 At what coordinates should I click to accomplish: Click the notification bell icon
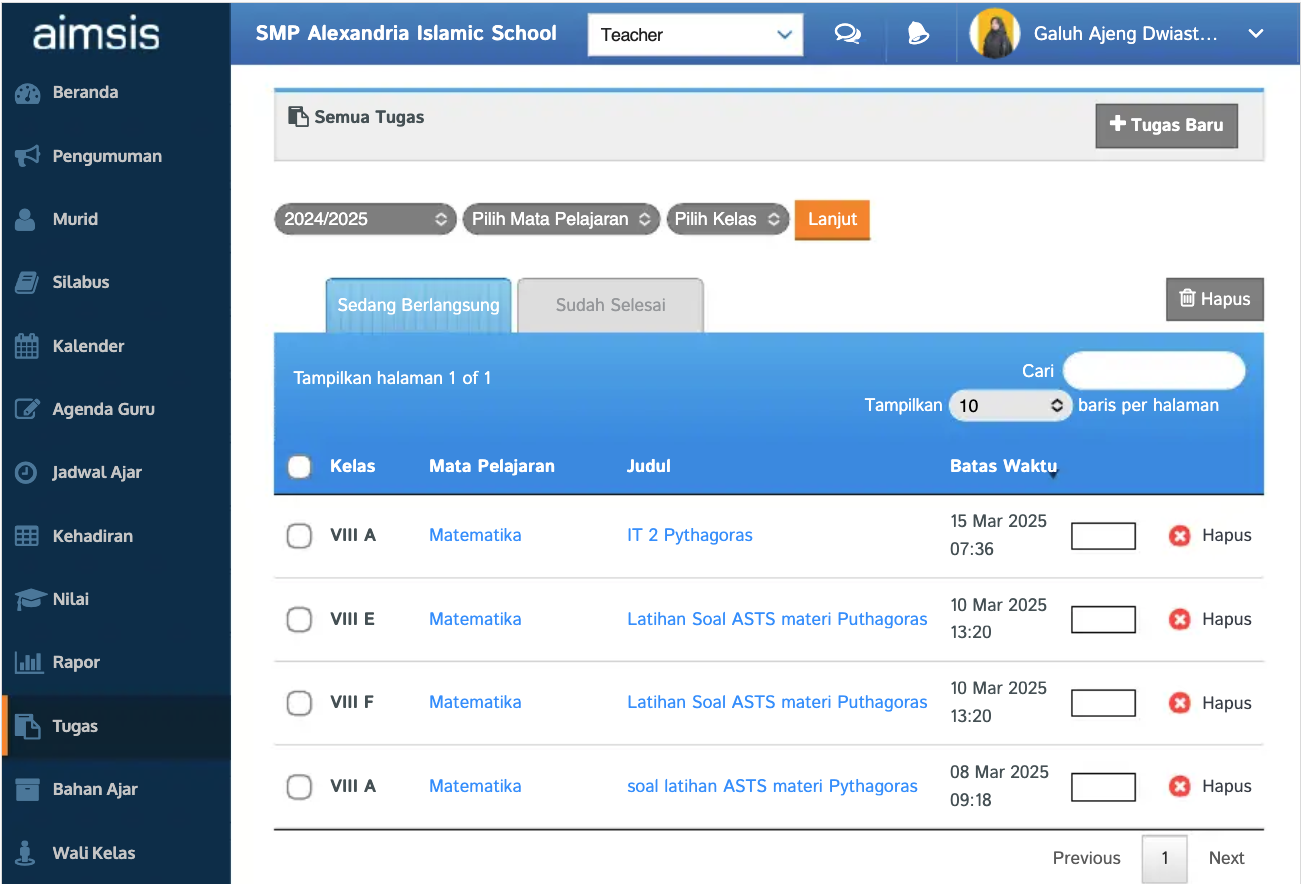(917, 34)
